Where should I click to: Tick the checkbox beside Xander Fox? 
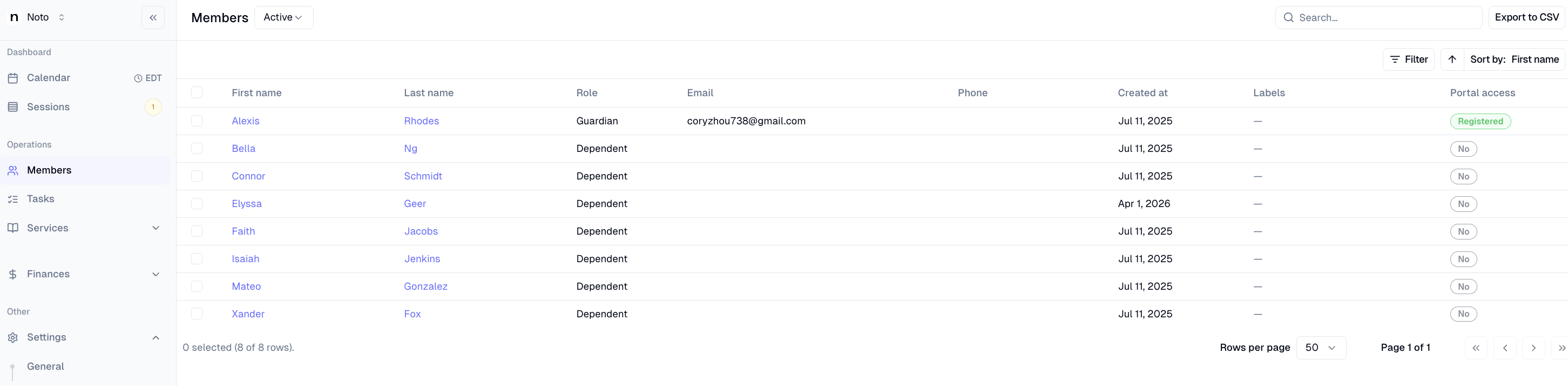click(x=197, y=314)
